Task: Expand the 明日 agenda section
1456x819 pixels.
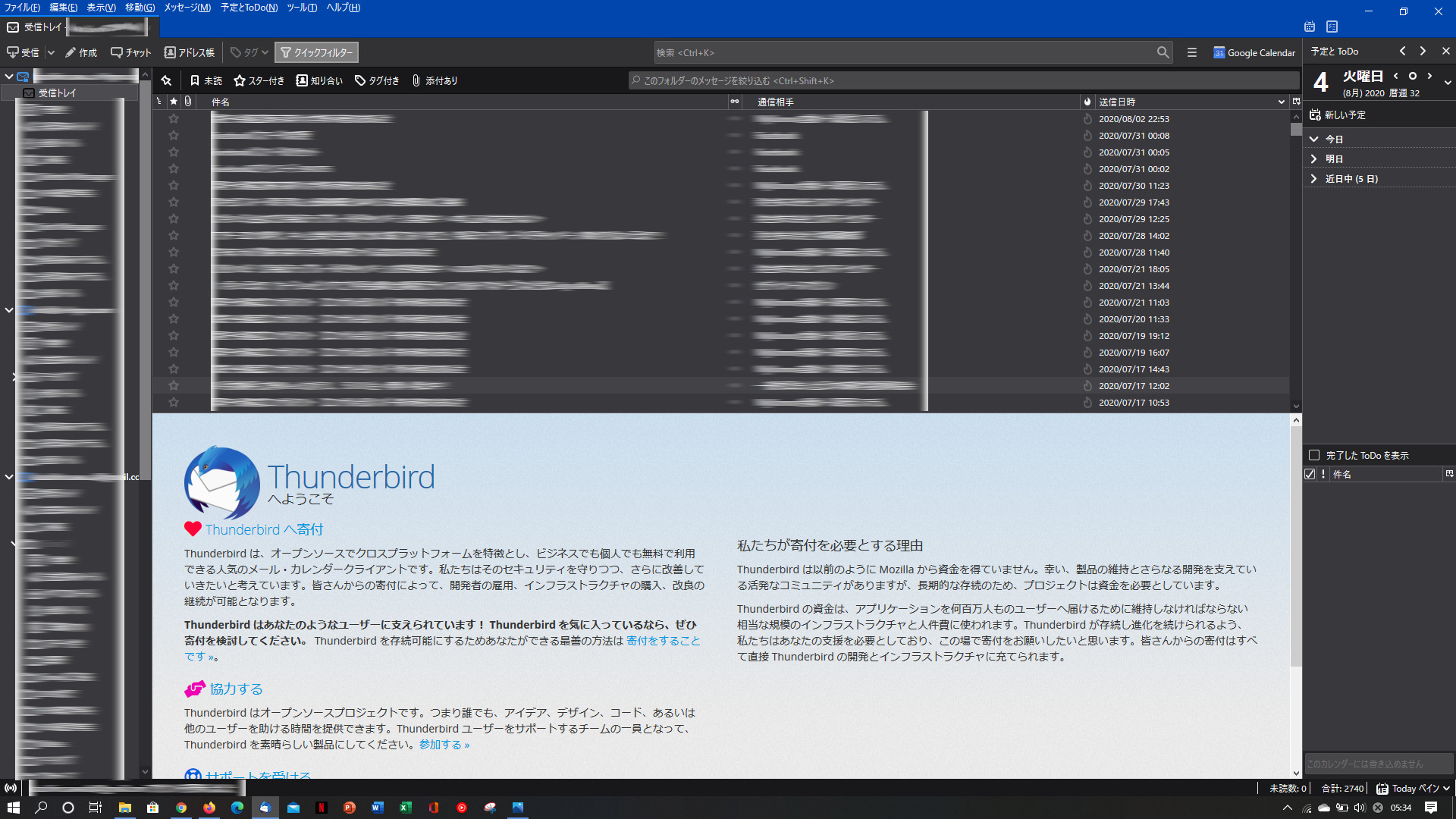Action: [x=1313, y=159]
